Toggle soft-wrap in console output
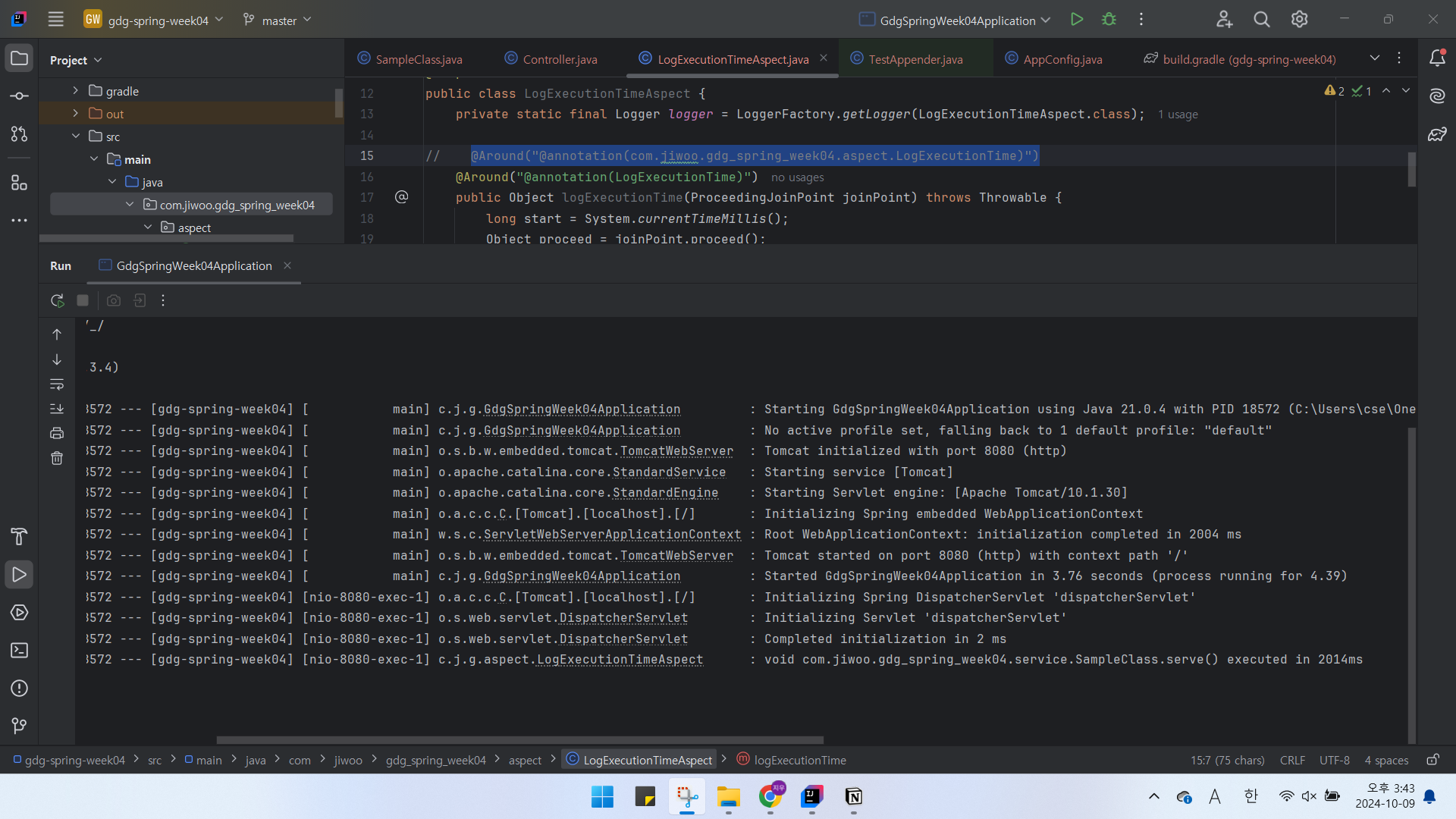The height and width of the screenshot is (819, 1456). 57,384
